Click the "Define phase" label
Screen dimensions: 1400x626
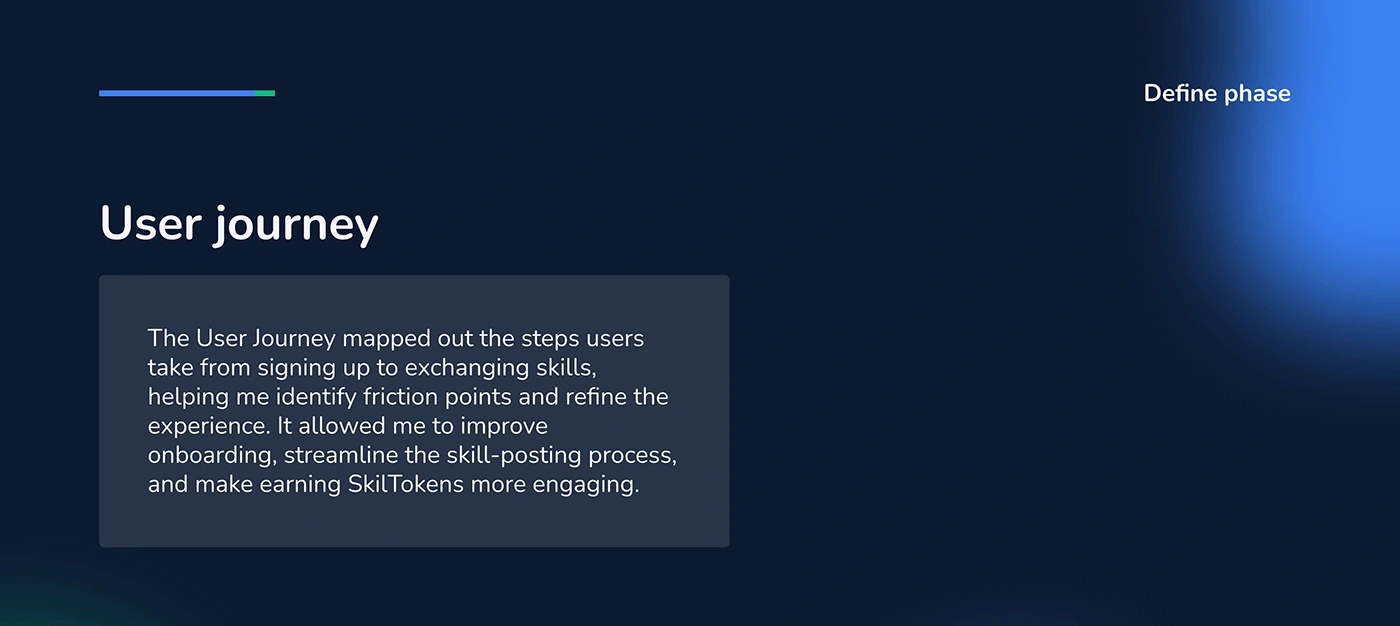pos(1216,94)
